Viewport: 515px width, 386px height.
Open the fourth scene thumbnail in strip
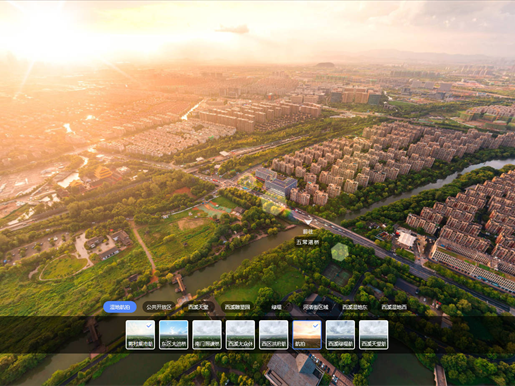point(240,335)
